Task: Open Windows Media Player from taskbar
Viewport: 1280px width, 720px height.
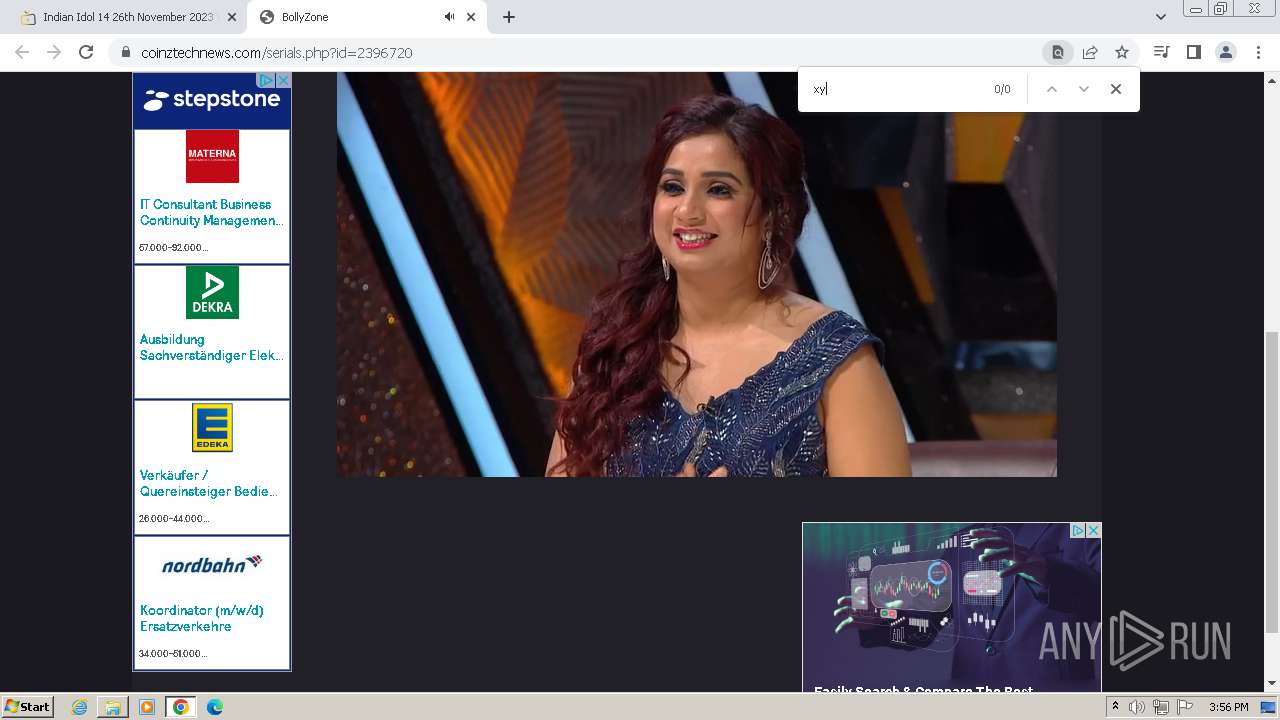Action: coord(147,707)
